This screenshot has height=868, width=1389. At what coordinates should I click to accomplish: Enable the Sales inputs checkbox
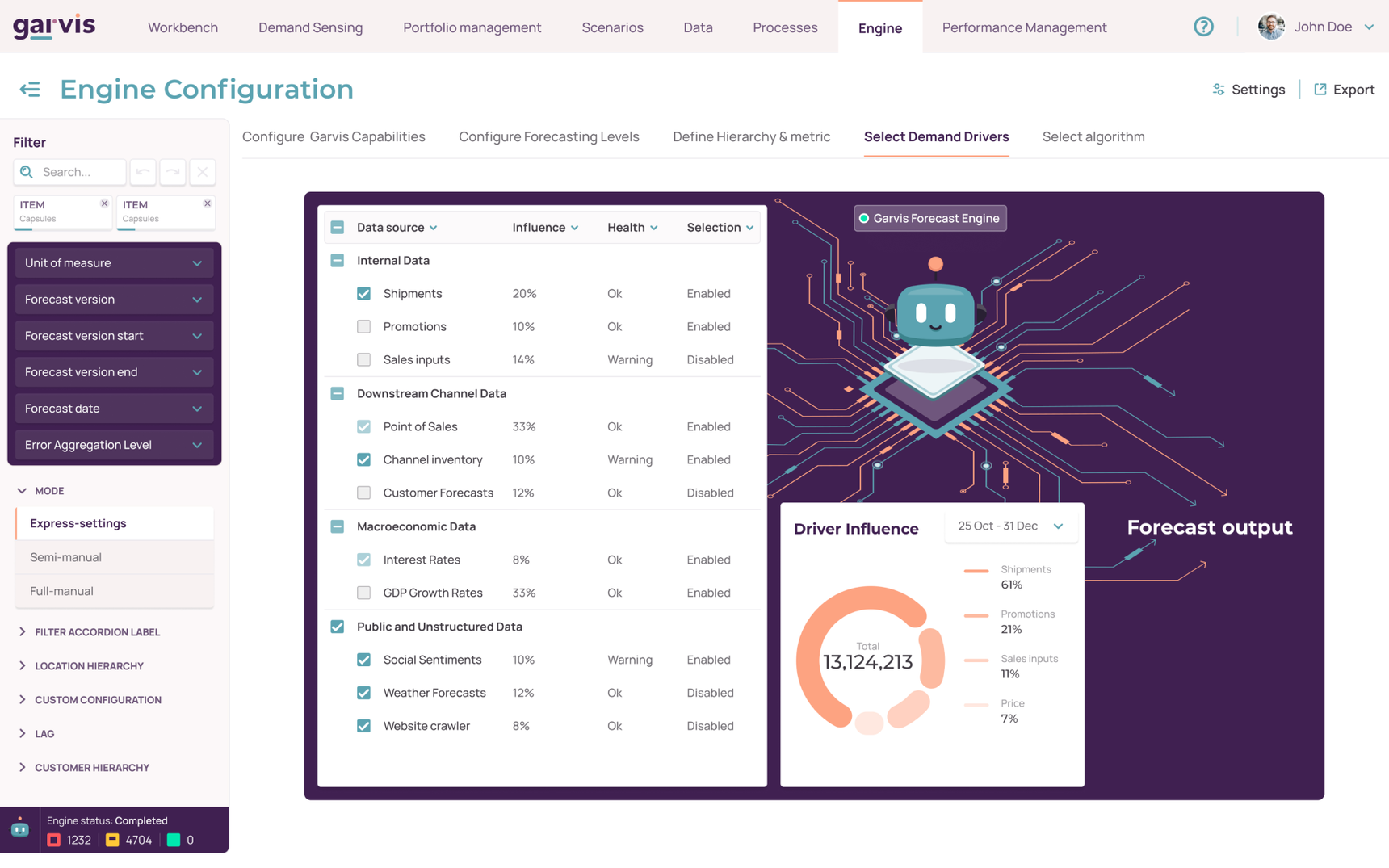(364, 360)
